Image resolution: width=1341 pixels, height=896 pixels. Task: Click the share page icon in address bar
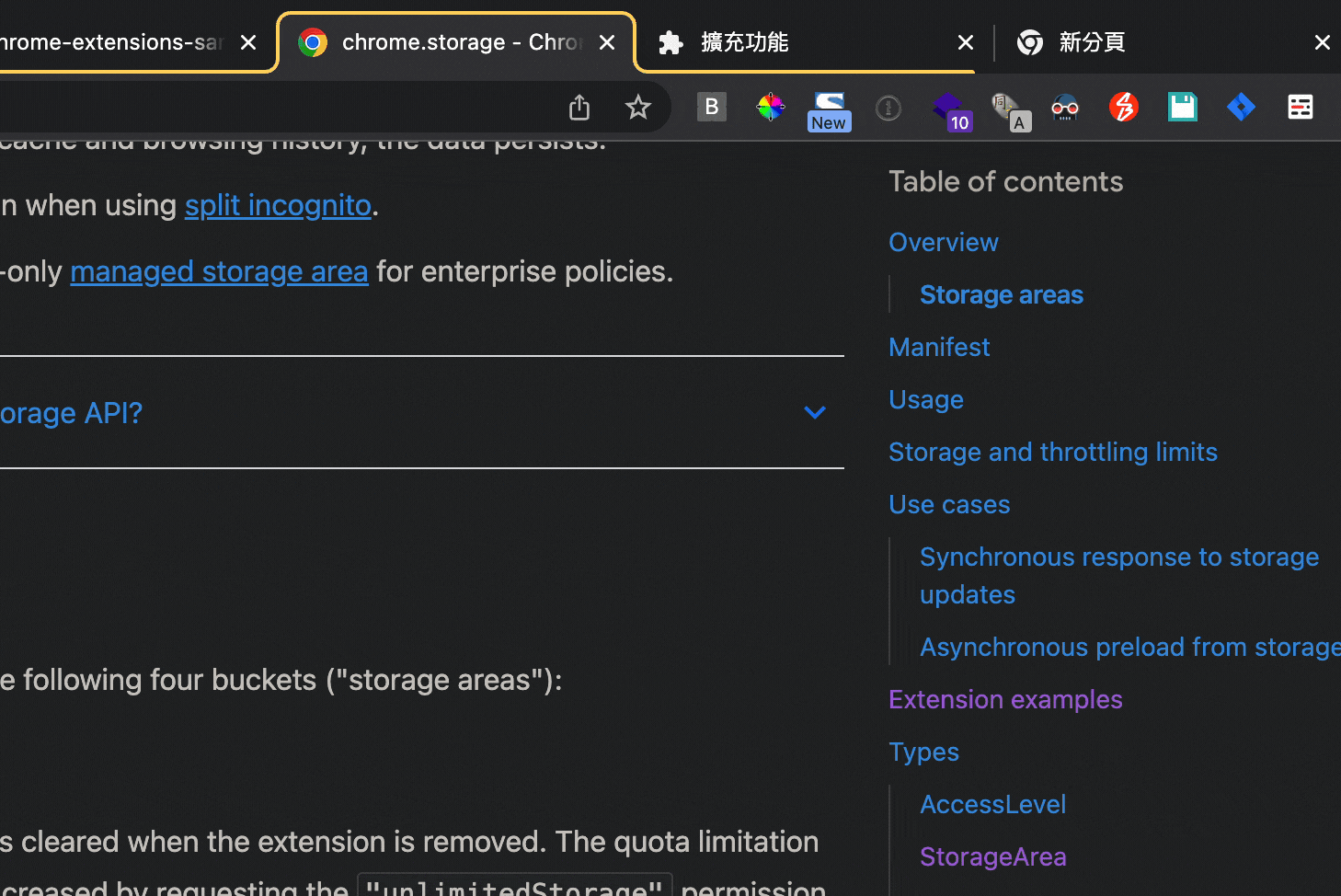click(x=579, y=108)
